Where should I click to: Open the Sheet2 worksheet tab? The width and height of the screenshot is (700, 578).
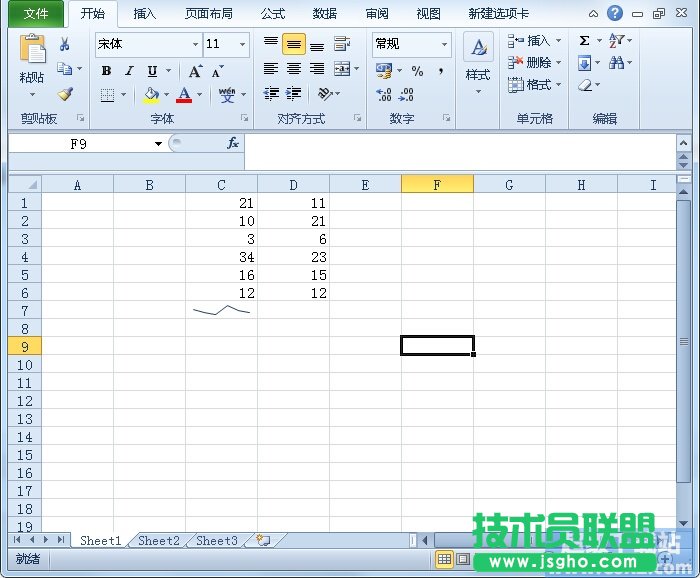pos(158,541)
